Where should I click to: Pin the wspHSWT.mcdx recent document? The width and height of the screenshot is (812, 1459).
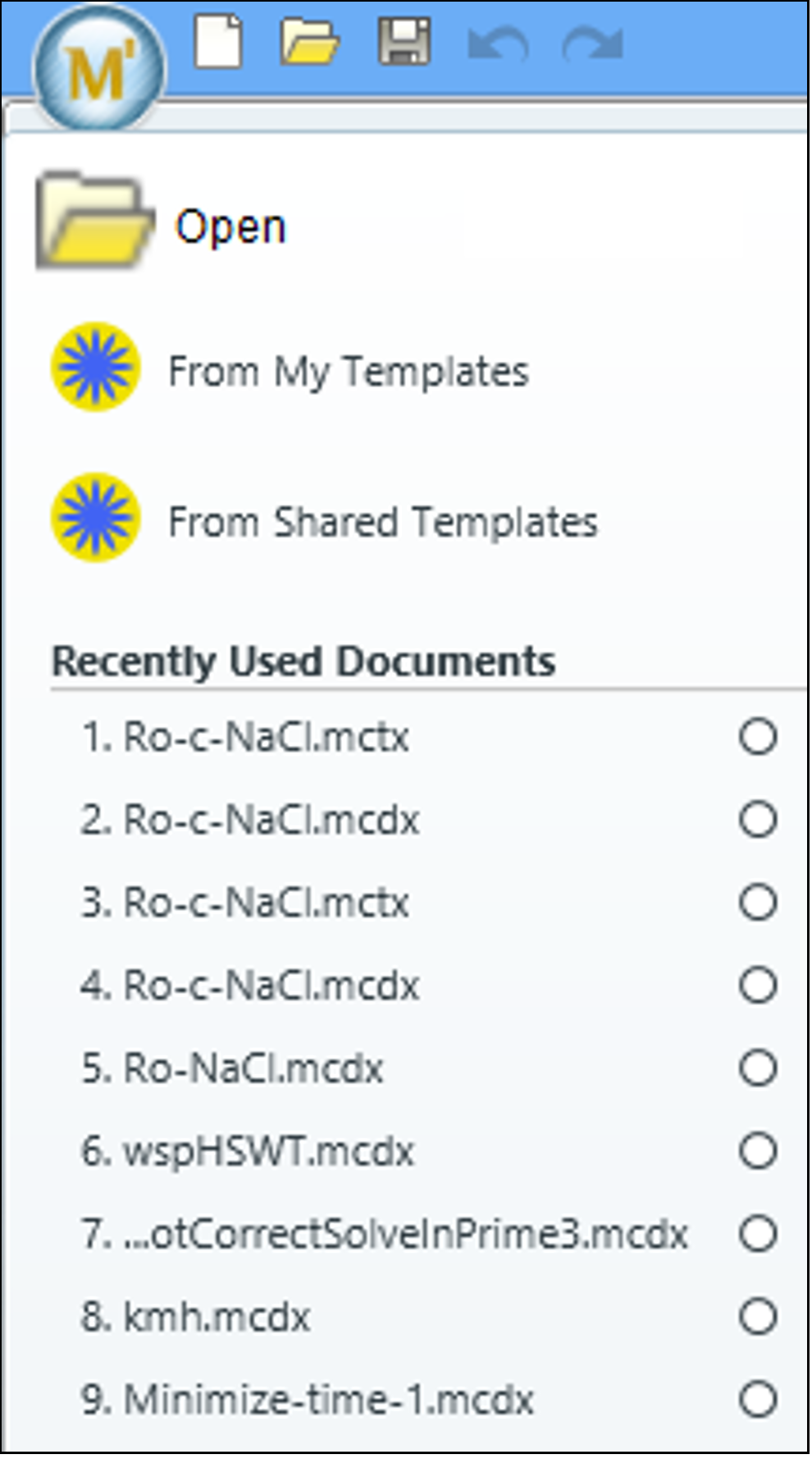pos(758,1151)
